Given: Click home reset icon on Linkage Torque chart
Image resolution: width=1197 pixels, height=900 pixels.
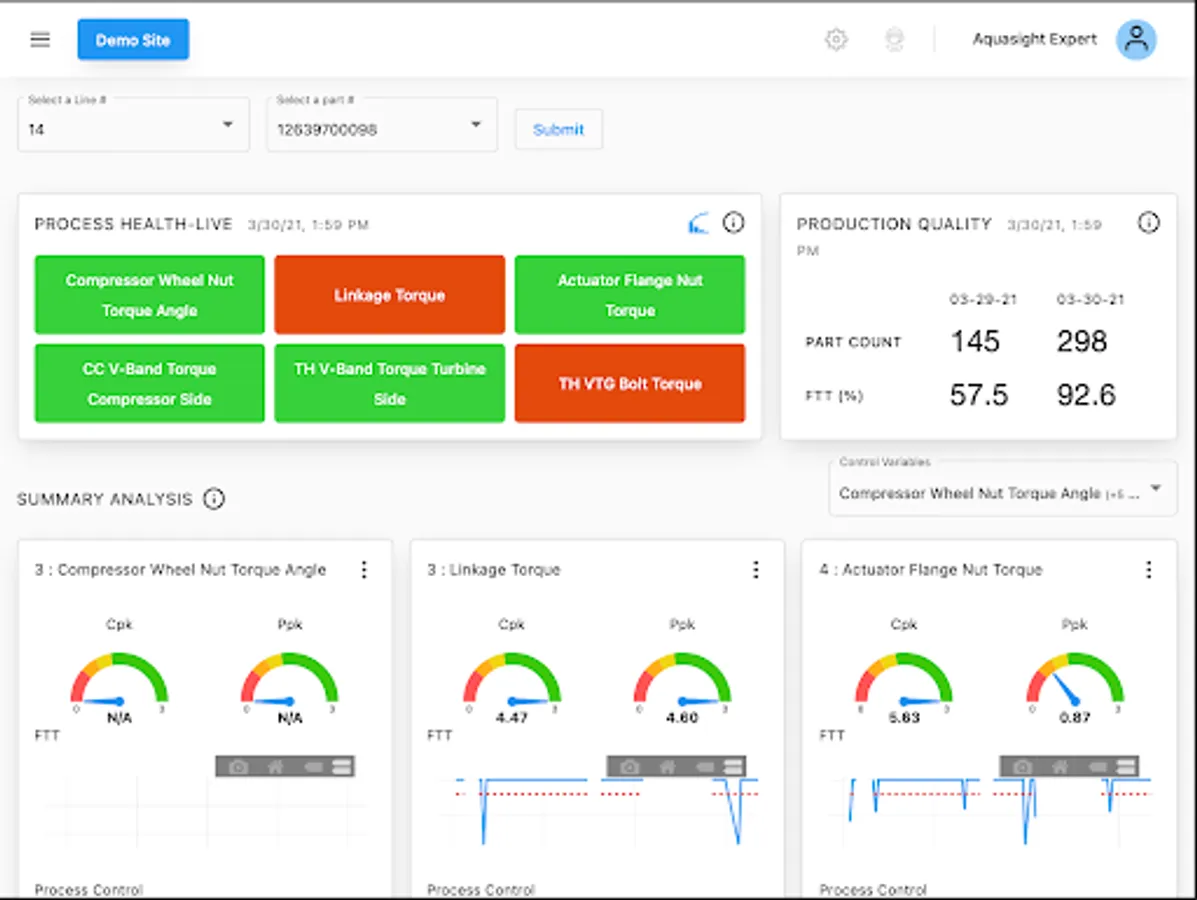Looking at the screenshot, I should coord(666,766).
